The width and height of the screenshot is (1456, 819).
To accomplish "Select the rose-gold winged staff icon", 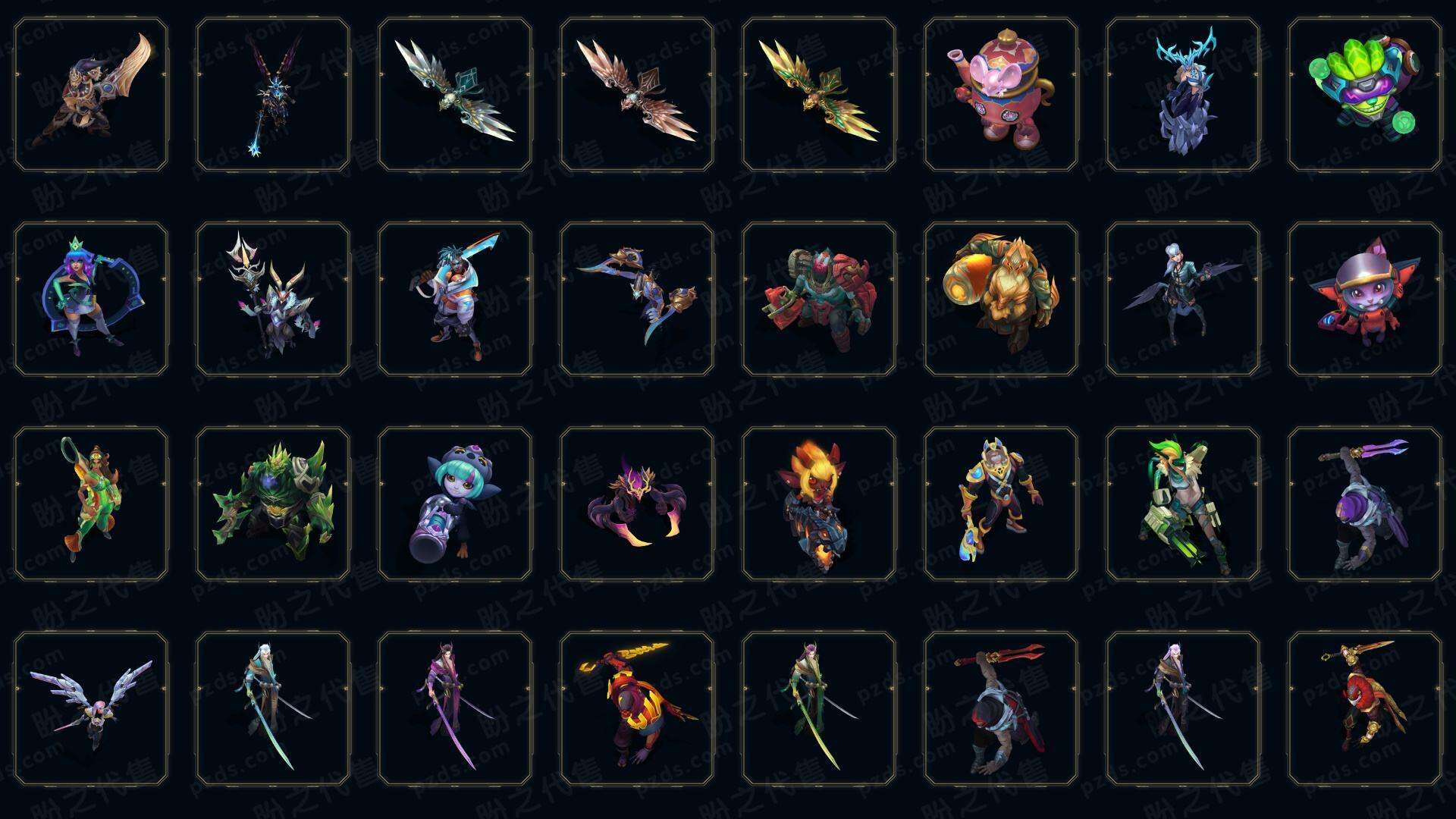I will (x=637, y=94).
